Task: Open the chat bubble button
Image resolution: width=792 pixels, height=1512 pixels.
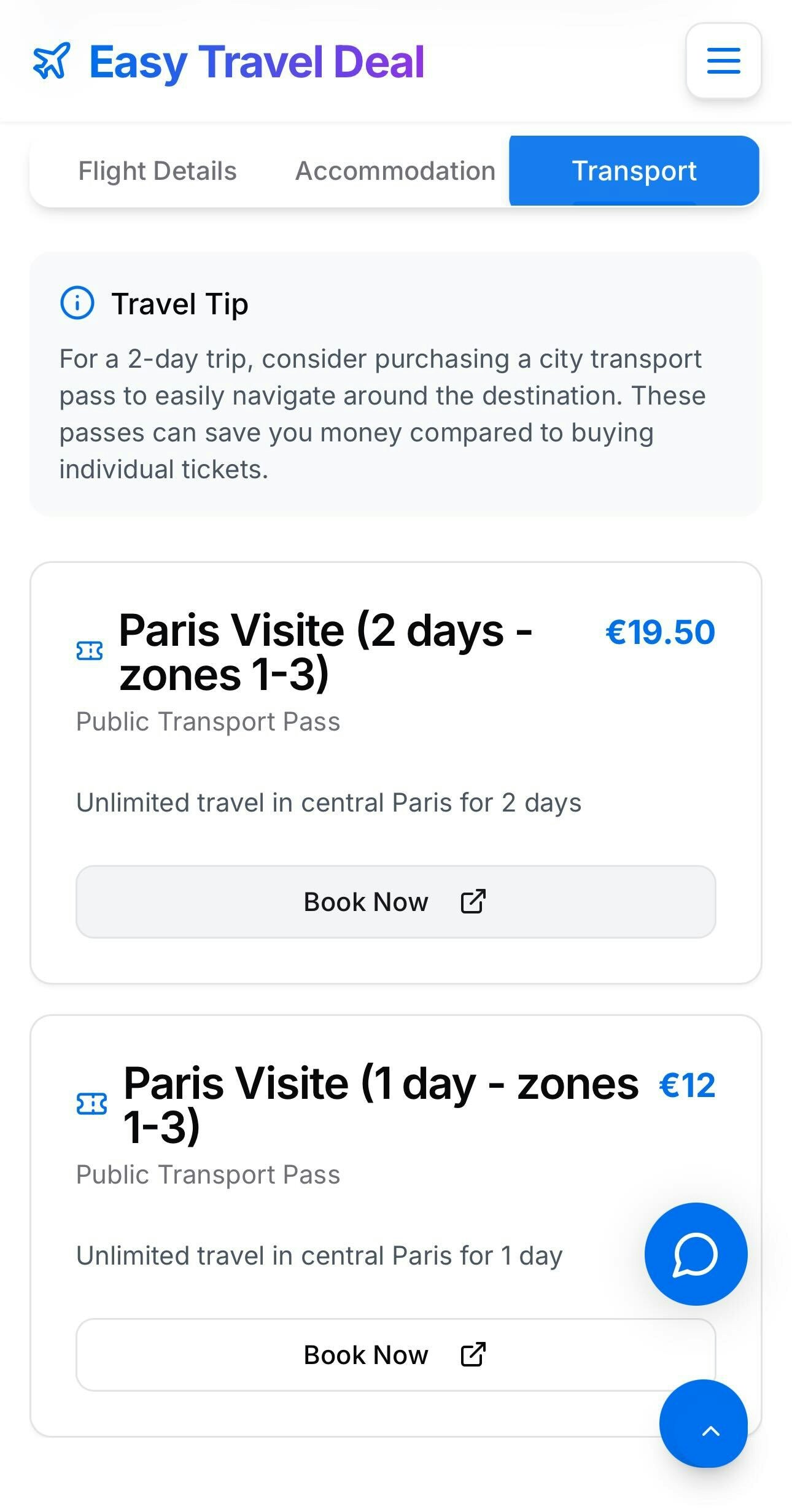Action: 696,1254
